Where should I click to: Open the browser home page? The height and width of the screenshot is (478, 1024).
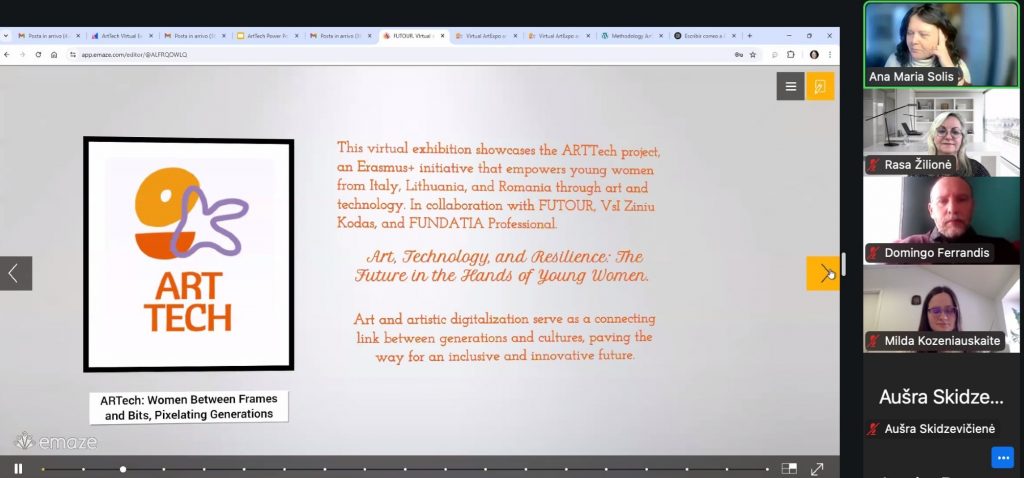54,55
